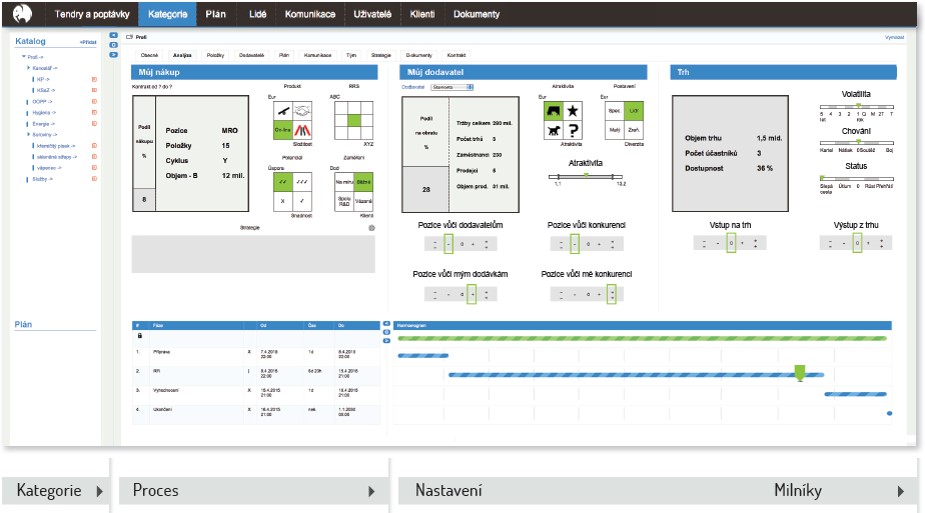The height and width of the screenshot is (513, 925).
Task: Select the Lídr cell in Postavení matrix
Action: tap(634, 111)
